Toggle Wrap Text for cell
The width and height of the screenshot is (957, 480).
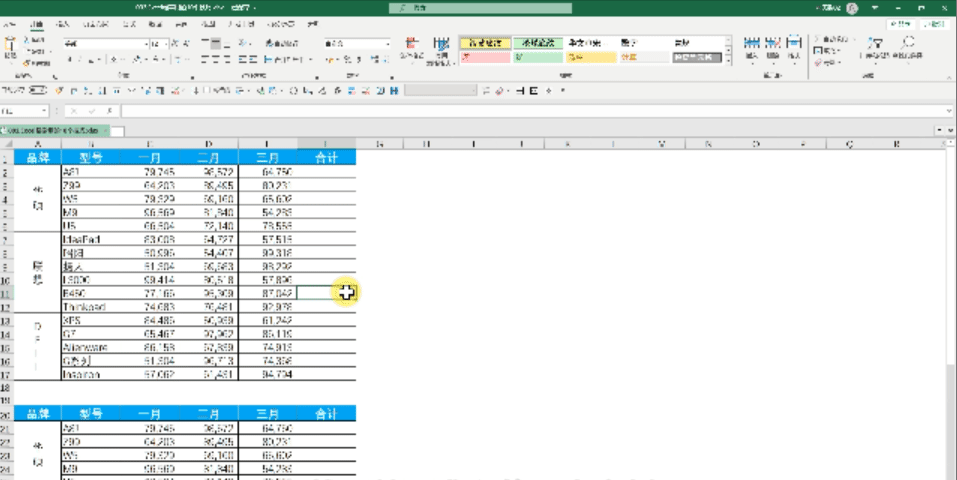(x=282, y=43)
